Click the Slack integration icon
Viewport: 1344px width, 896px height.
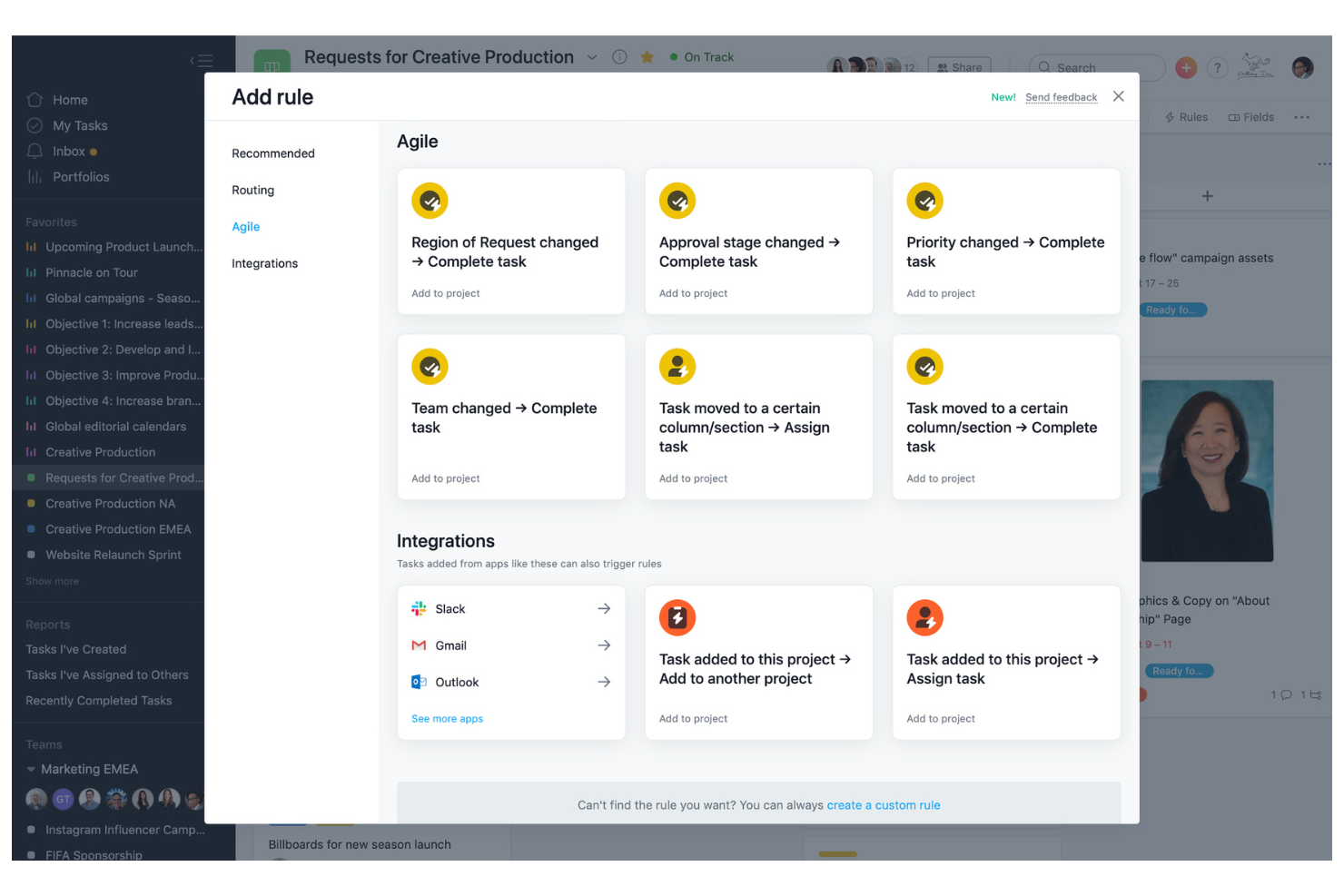click(419, 608)
